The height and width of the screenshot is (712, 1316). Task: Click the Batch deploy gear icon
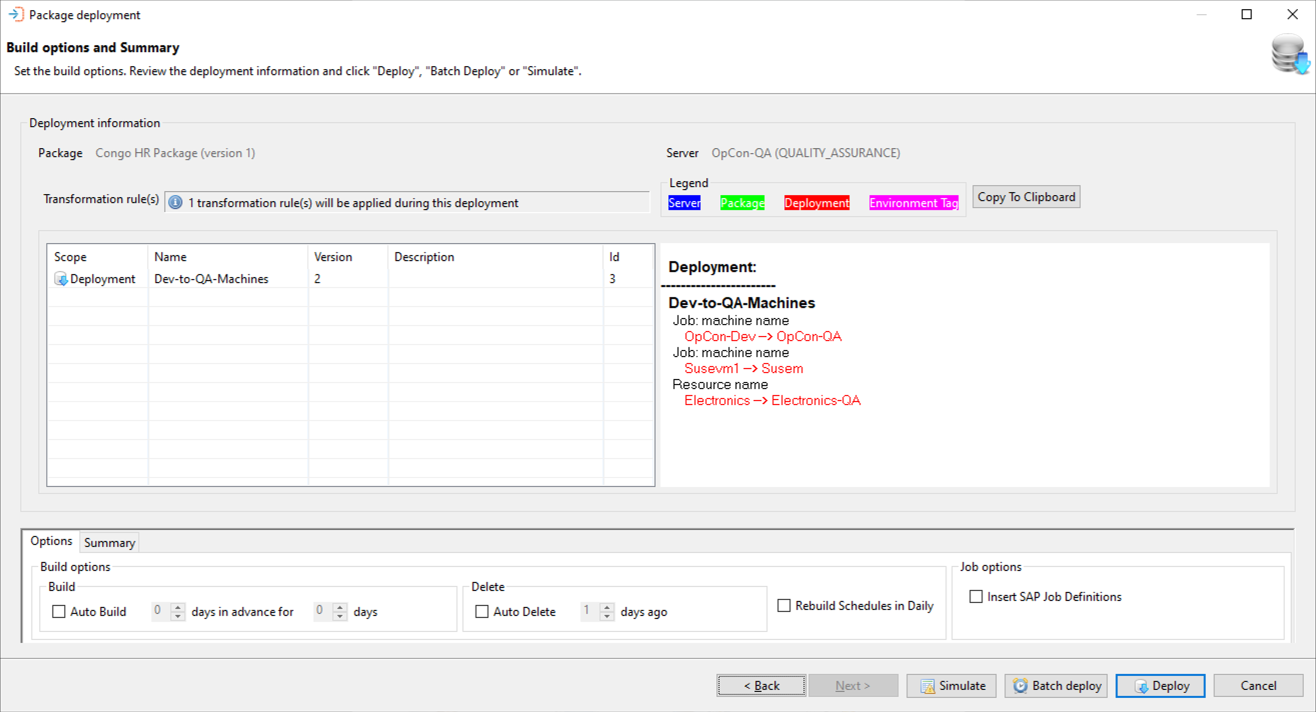point(1020,686)
